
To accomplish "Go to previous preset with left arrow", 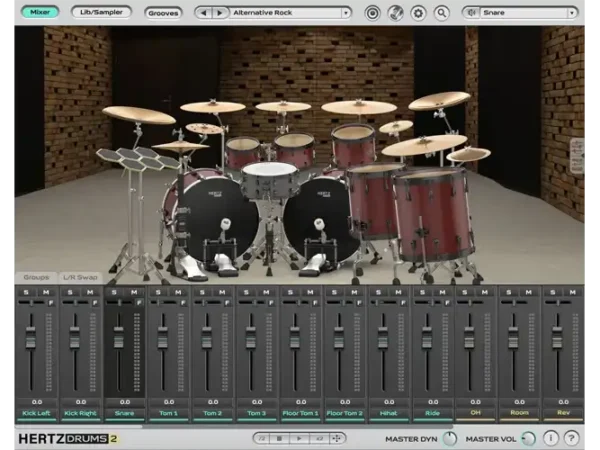I will (x=204, y=13).
